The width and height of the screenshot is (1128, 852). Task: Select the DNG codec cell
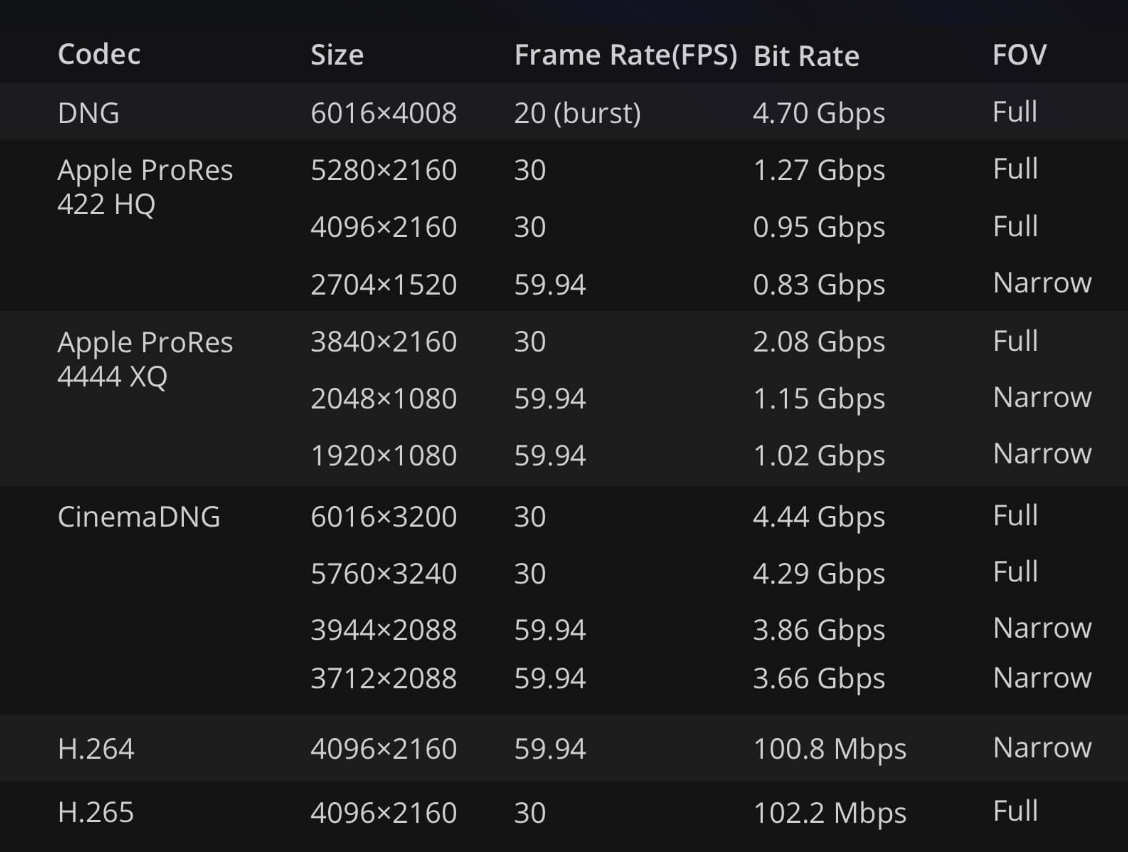pyautogui.click(x=88, y=113)
